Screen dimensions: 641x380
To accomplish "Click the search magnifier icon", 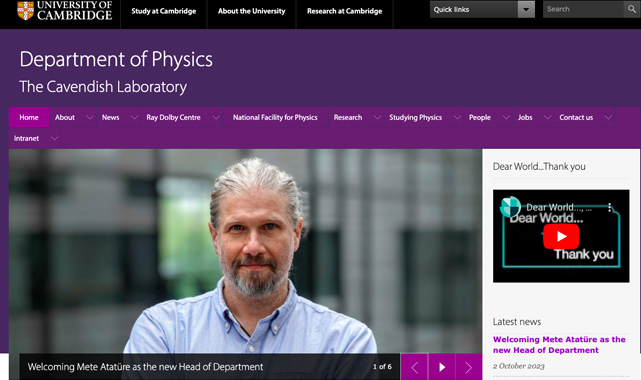I will click(632, 9).
